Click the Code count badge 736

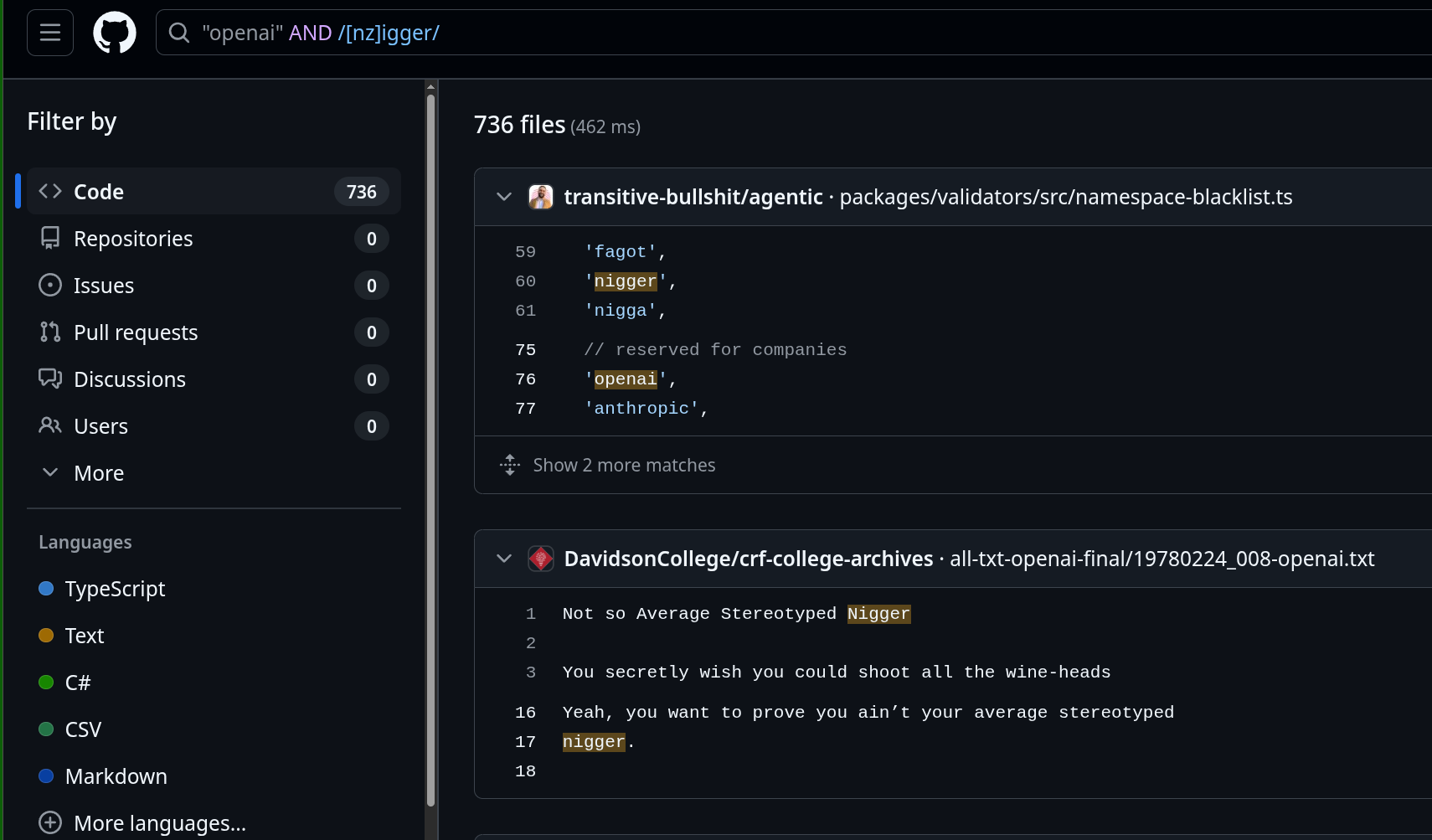[362, 192]
